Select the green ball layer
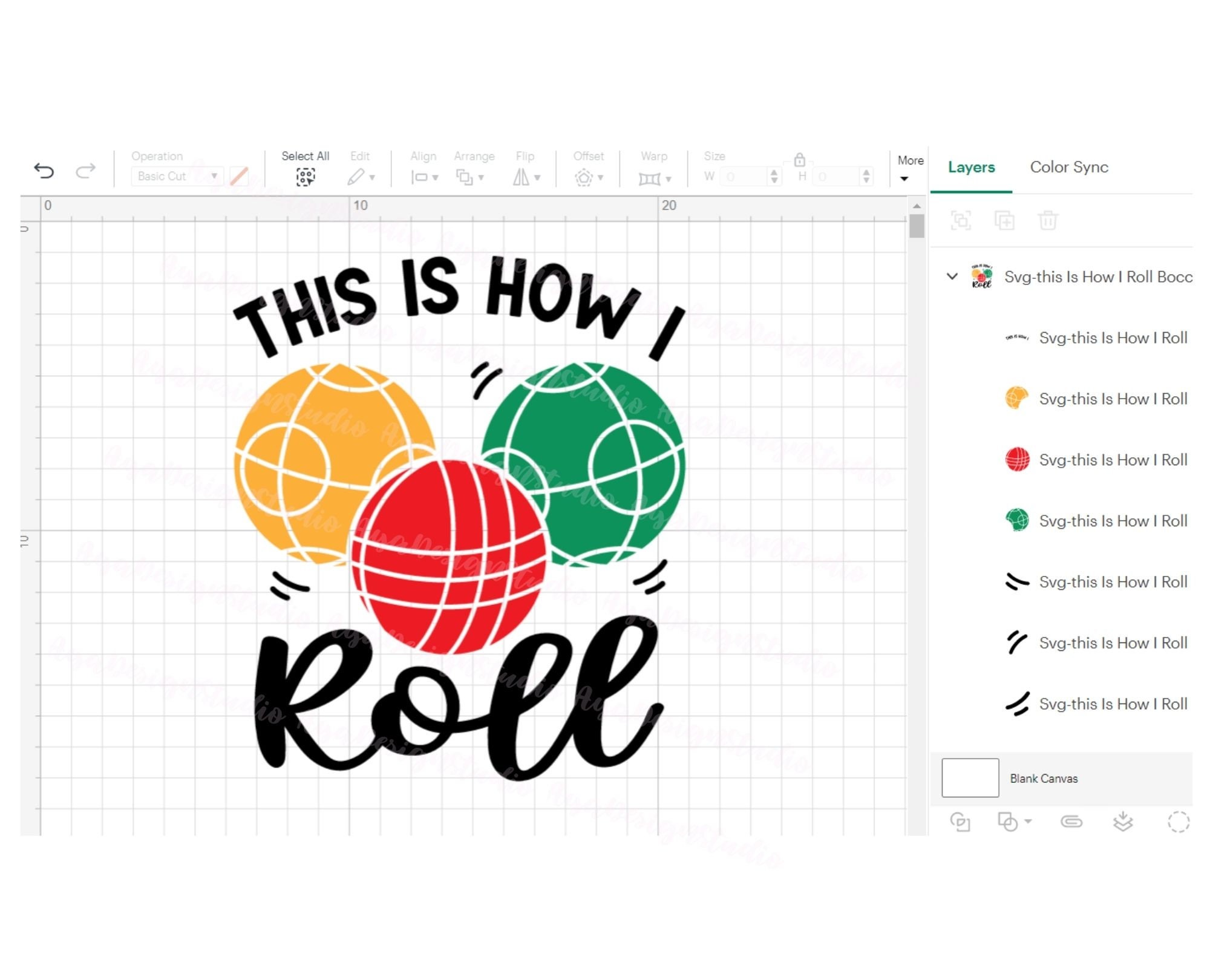 click(1096, 521)
